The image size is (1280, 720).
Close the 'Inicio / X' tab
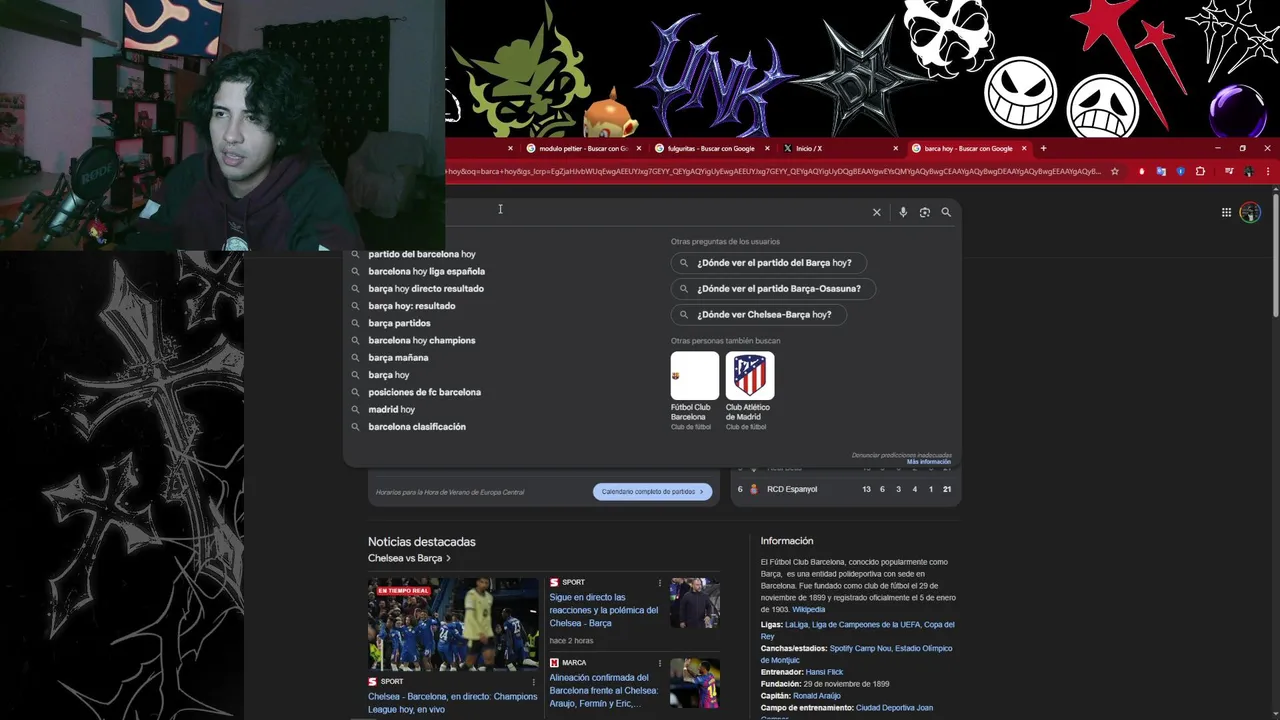coord(895,148)
